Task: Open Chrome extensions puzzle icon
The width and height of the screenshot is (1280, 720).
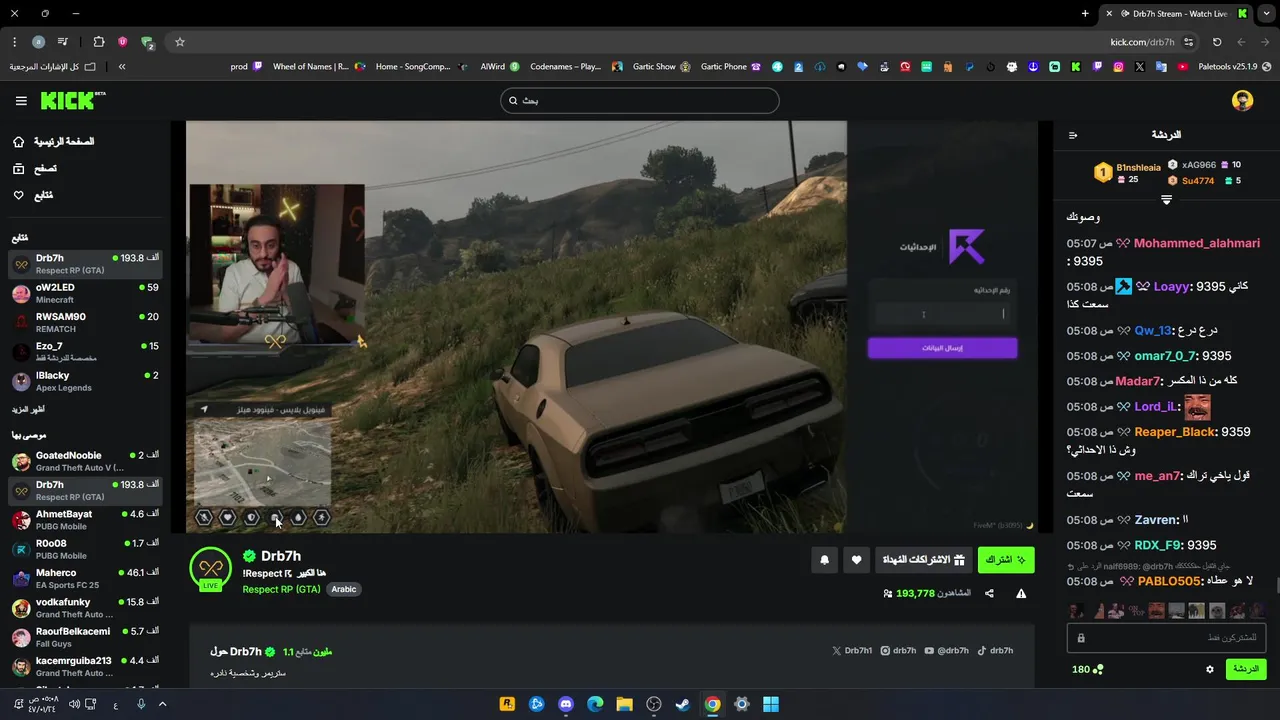Action: pos(98,42)
